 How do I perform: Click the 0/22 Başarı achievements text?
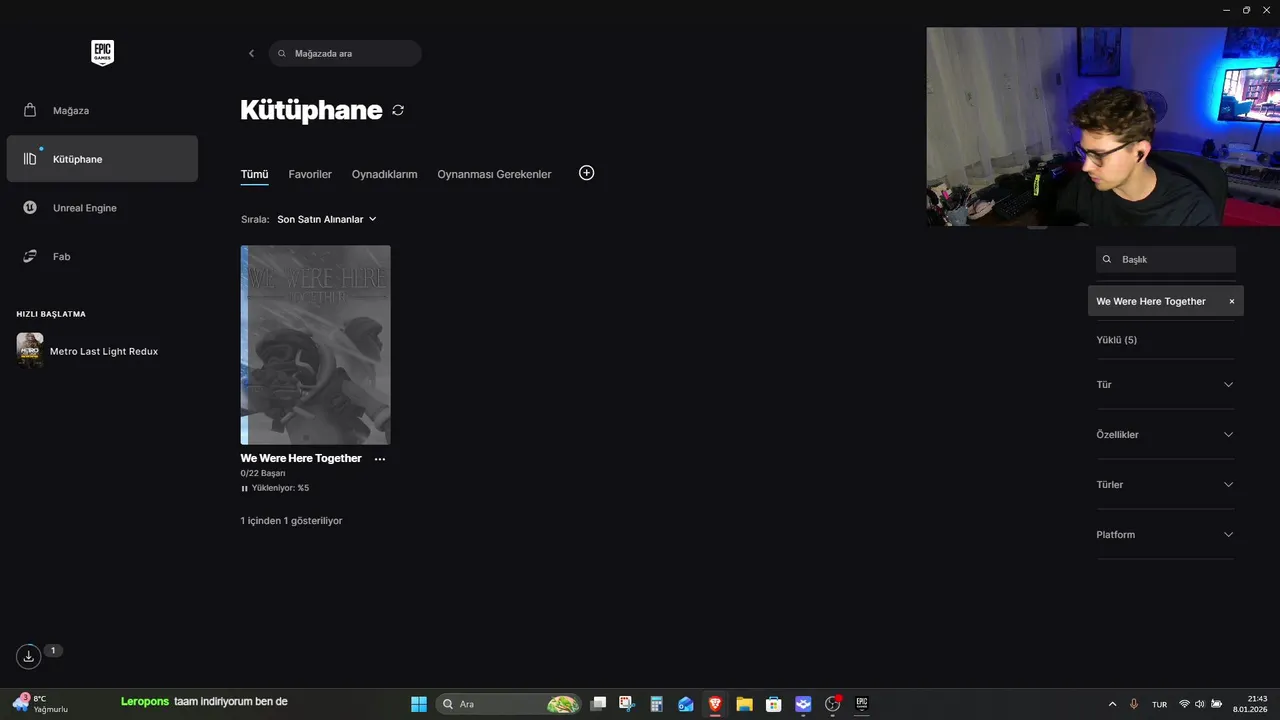(x=263, y=473)
